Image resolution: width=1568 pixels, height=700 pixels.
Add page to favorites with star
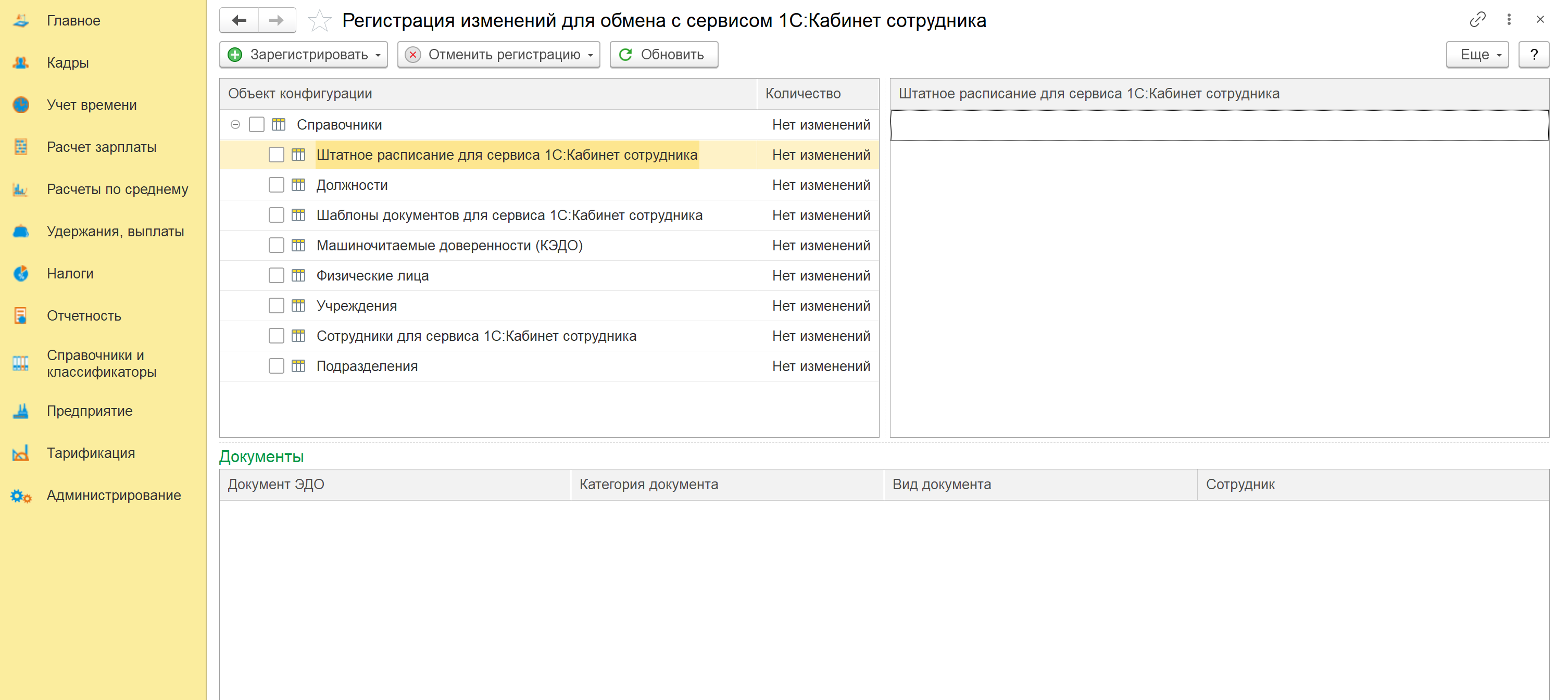[320, 21]
